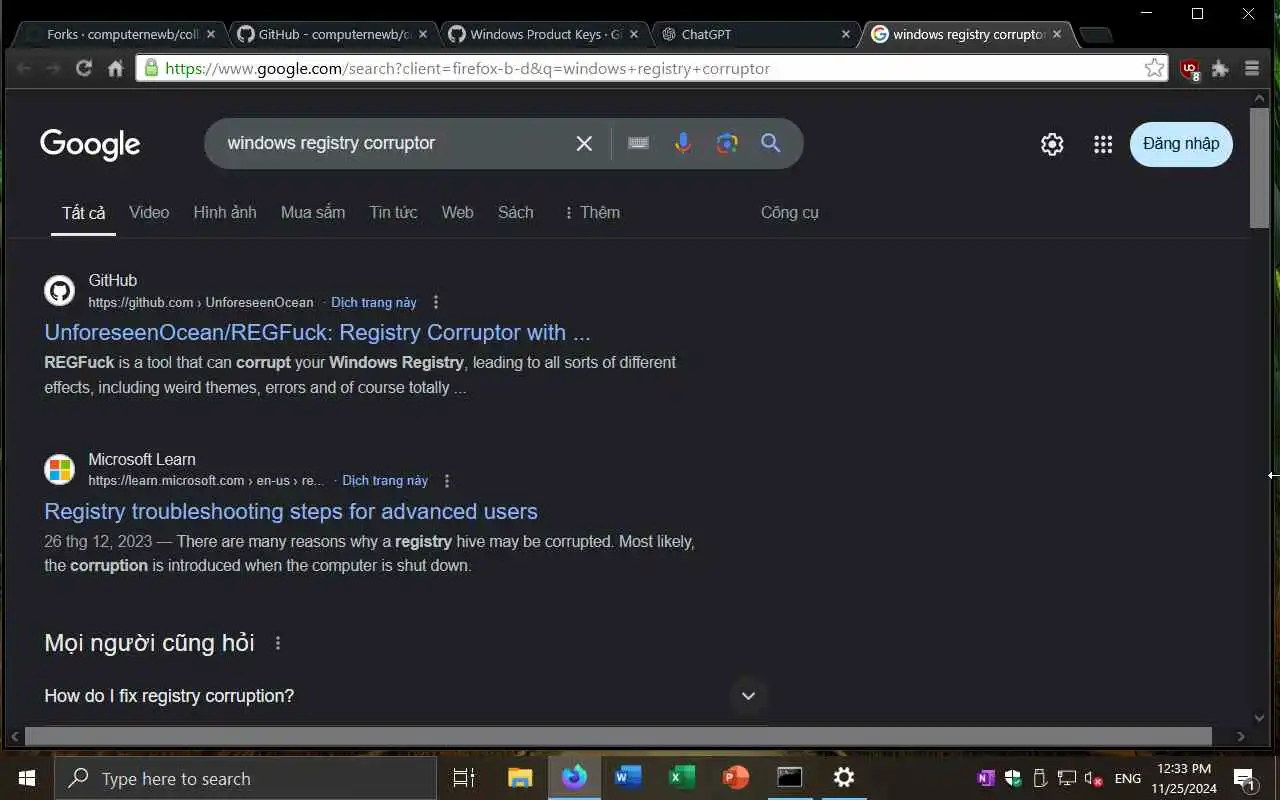Open the Google apps grid
Screen dimensions: 1280x800
1103,144
